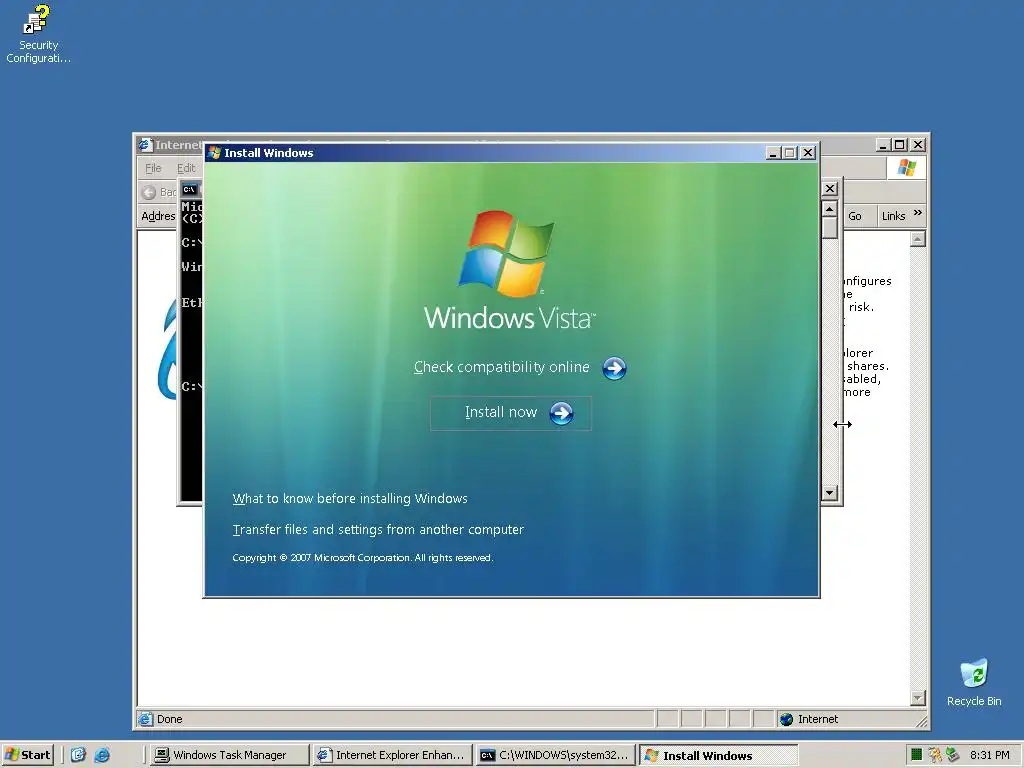Viewport: 1024px width, 768px height.
Task: Click the command prompt scroll down arrow
Action: coord(829,493)
